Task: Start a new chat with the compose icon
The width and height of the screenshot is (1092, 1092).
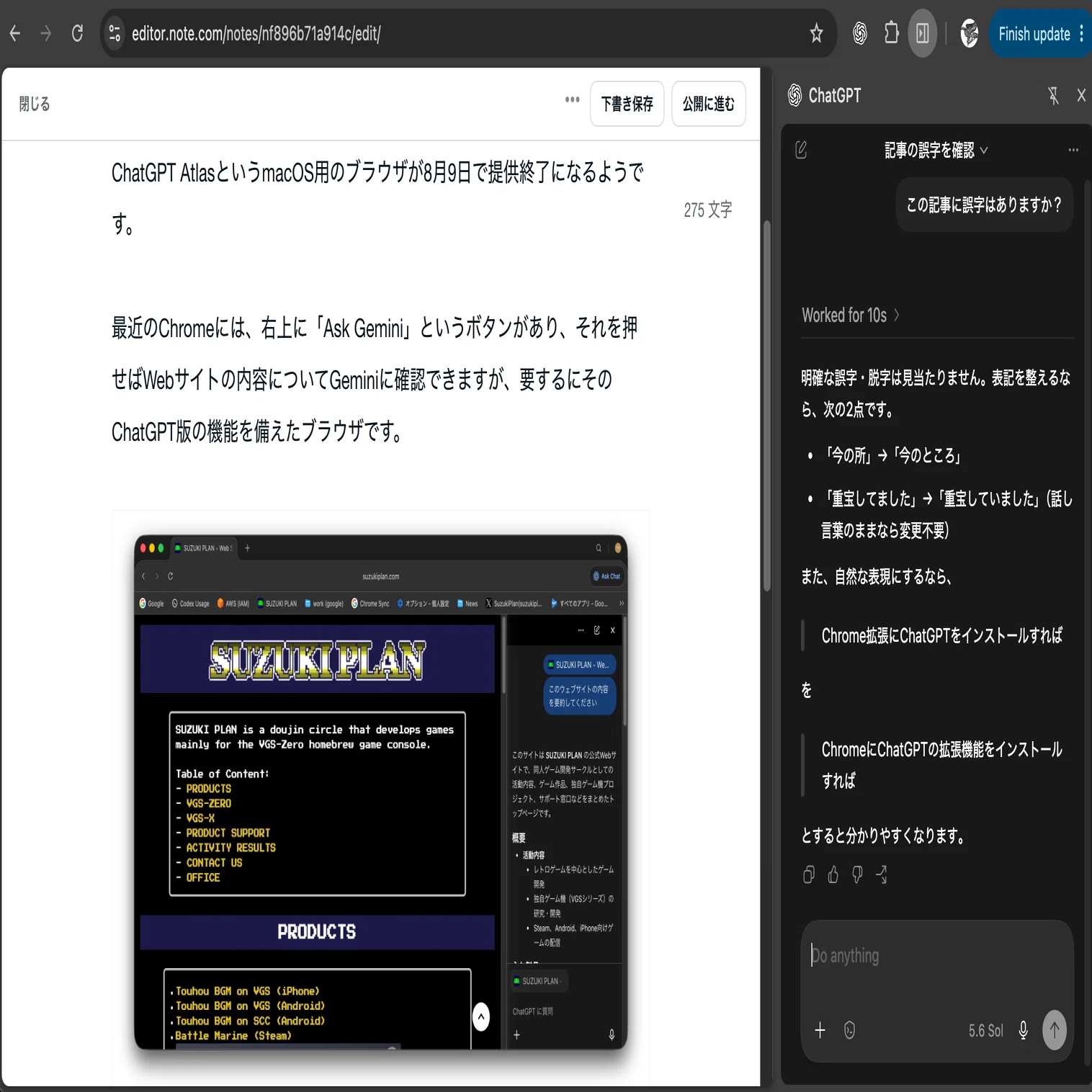Action: [801, 150]
